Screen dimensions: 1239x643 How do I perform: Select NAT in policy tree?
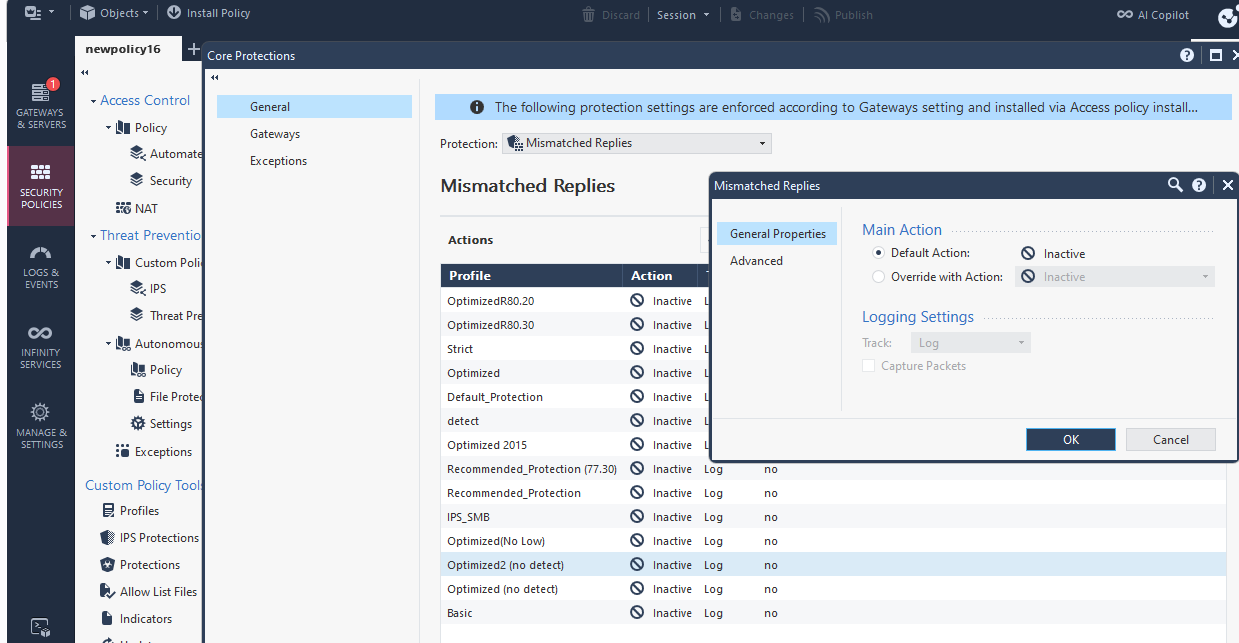click(x=137, y=209)
